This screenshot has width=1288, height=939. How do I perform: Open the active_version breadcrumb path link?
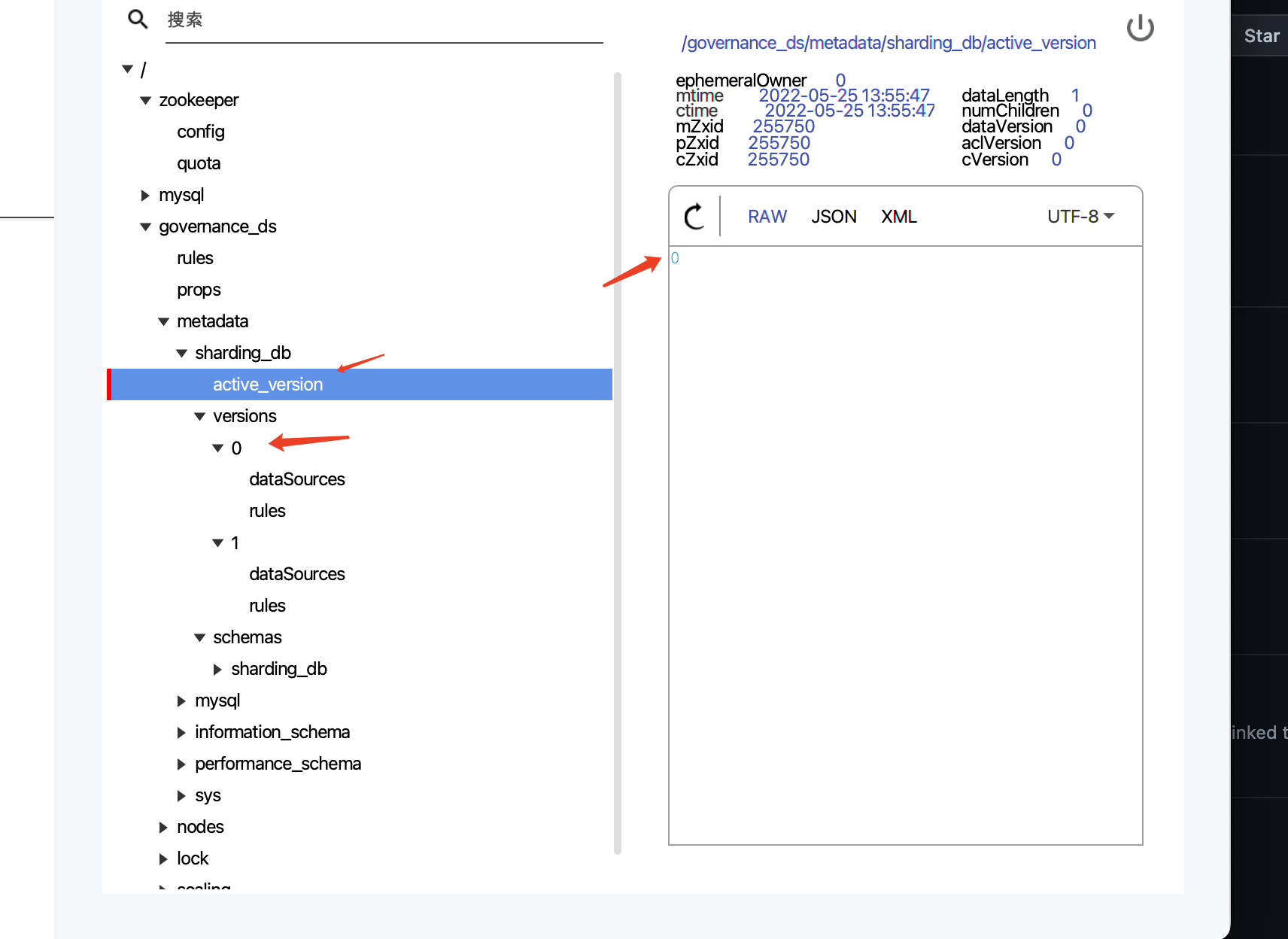click(889, 43)
